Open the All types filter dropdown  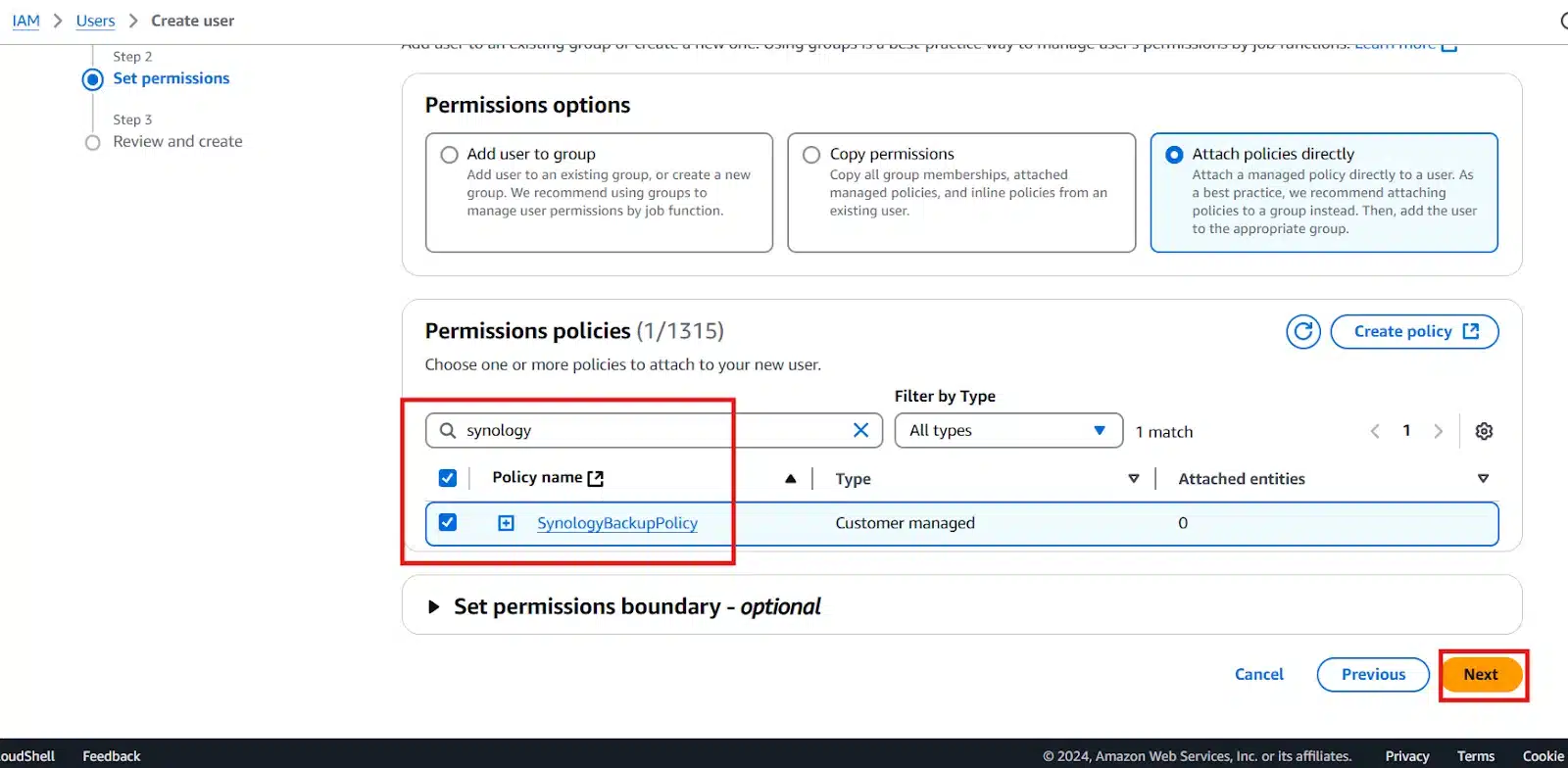1007,431
